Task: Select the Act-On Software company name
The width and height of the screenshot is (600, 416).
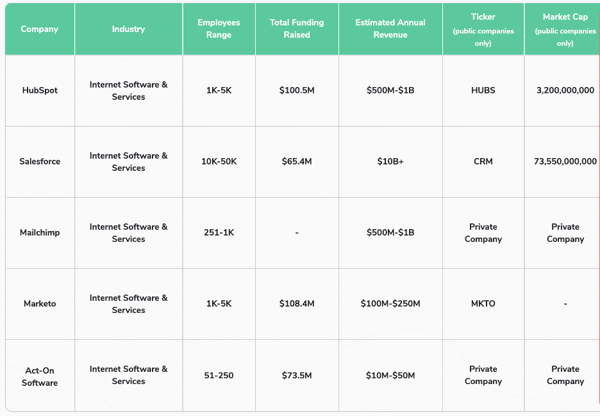Action: (x=40, y=376)
